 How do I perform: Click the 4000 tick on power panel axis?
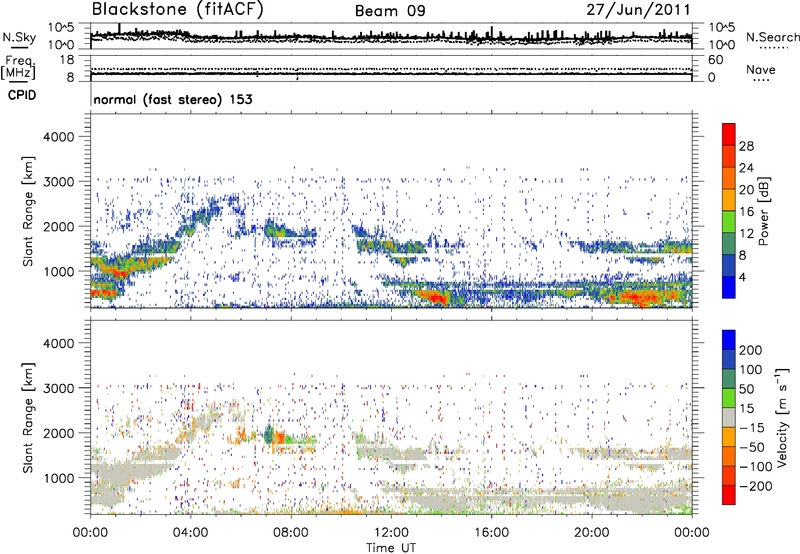[x=58, y=137]
